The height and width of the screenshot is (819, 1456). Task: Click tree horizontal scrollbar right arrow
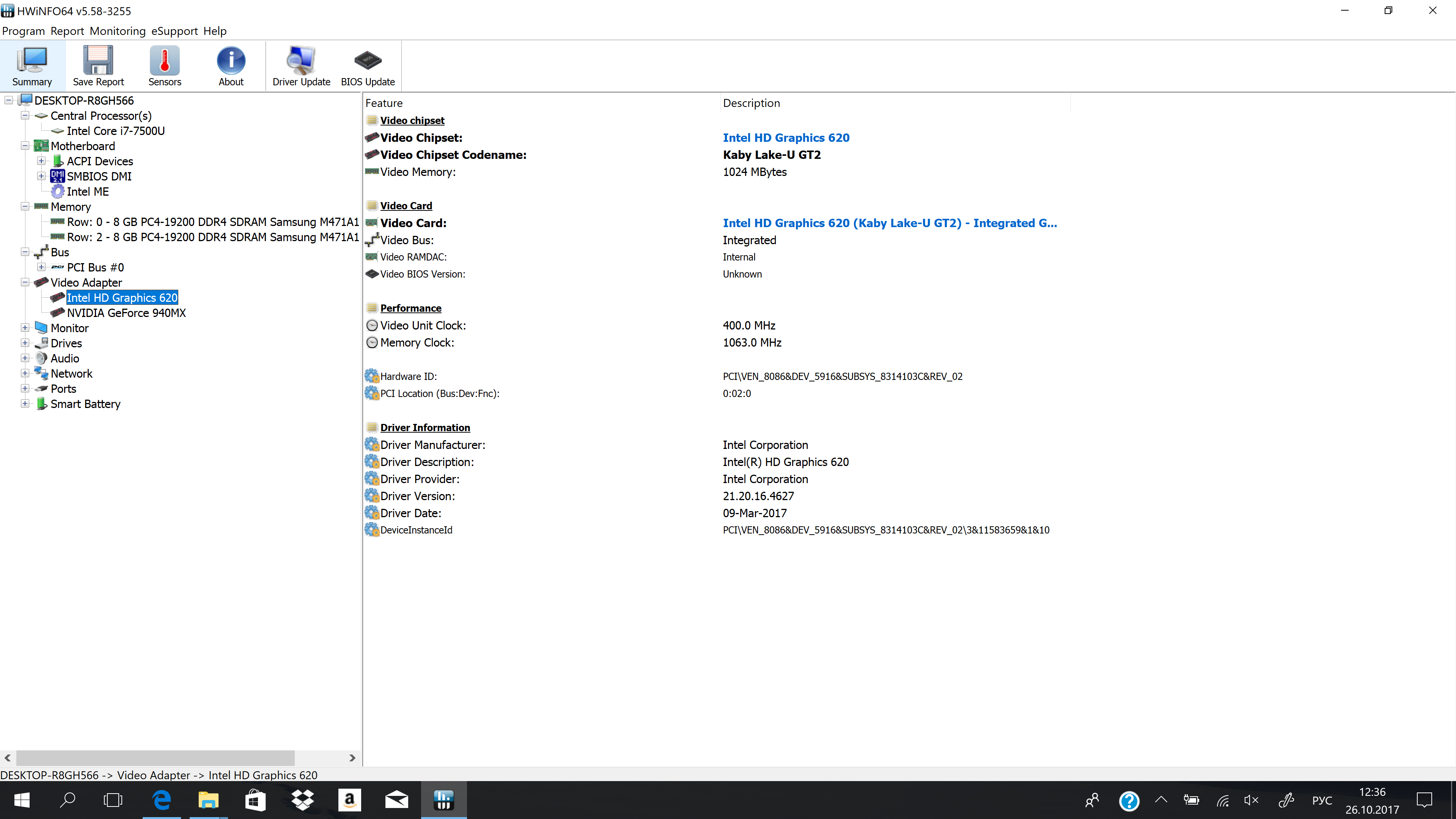(x=352, y=758)
